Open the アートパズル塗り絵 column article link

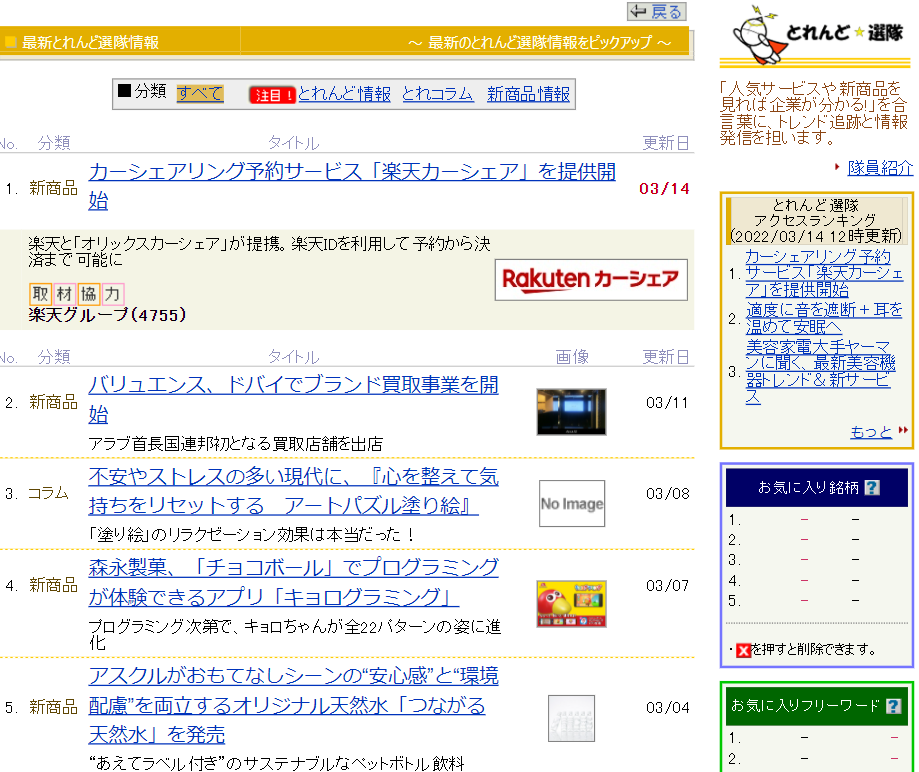[x=293, y=491]
